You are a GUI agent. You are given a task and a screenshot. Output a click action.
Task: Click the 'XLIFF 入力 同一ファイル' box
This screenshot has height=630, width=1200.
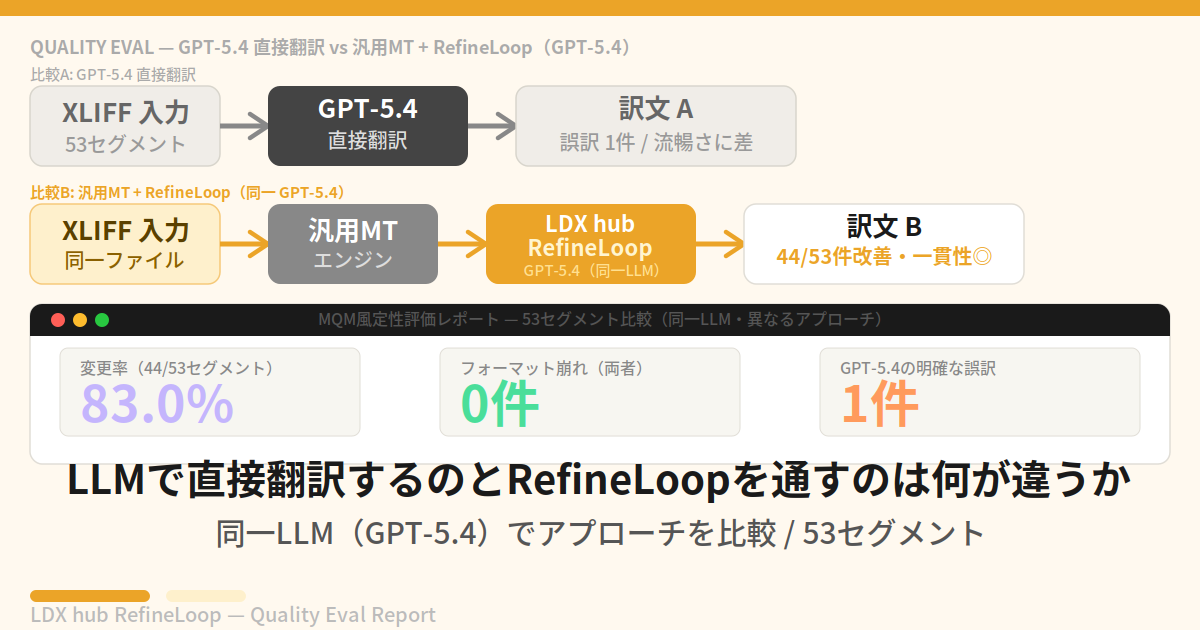point(125,244)
